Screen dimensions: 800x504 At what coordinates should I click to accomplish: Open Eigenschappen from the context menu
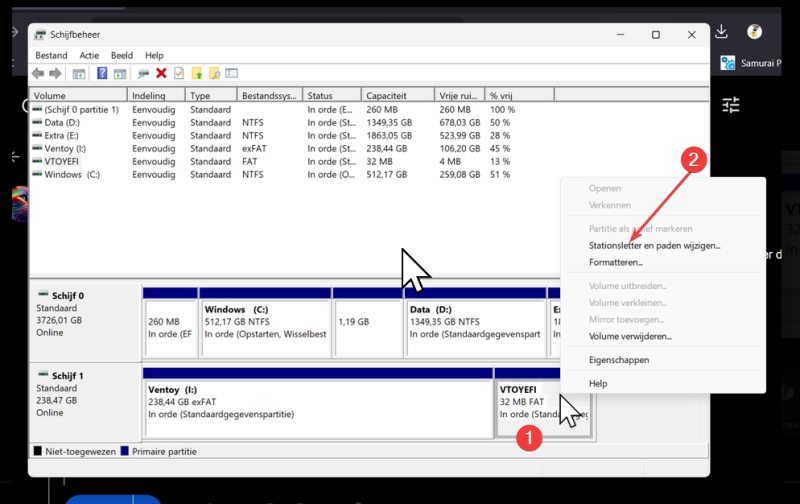619,360
